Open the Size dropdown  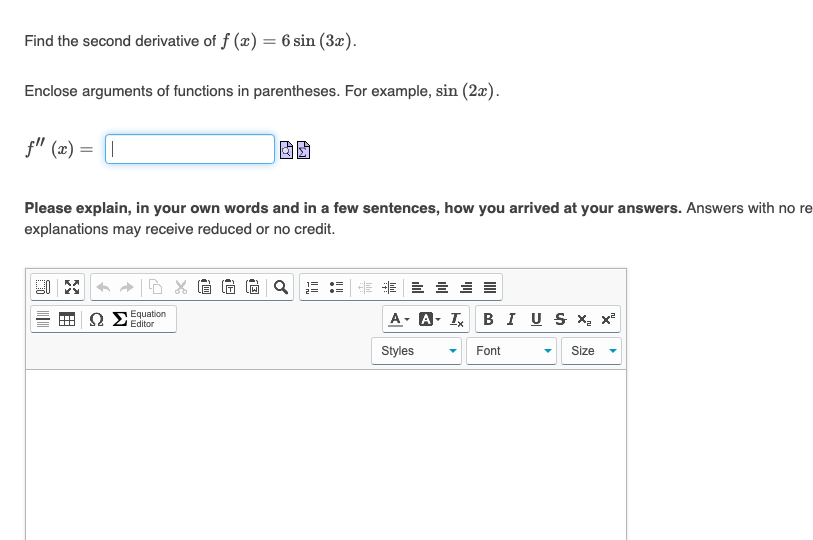(x=591, y=351)
